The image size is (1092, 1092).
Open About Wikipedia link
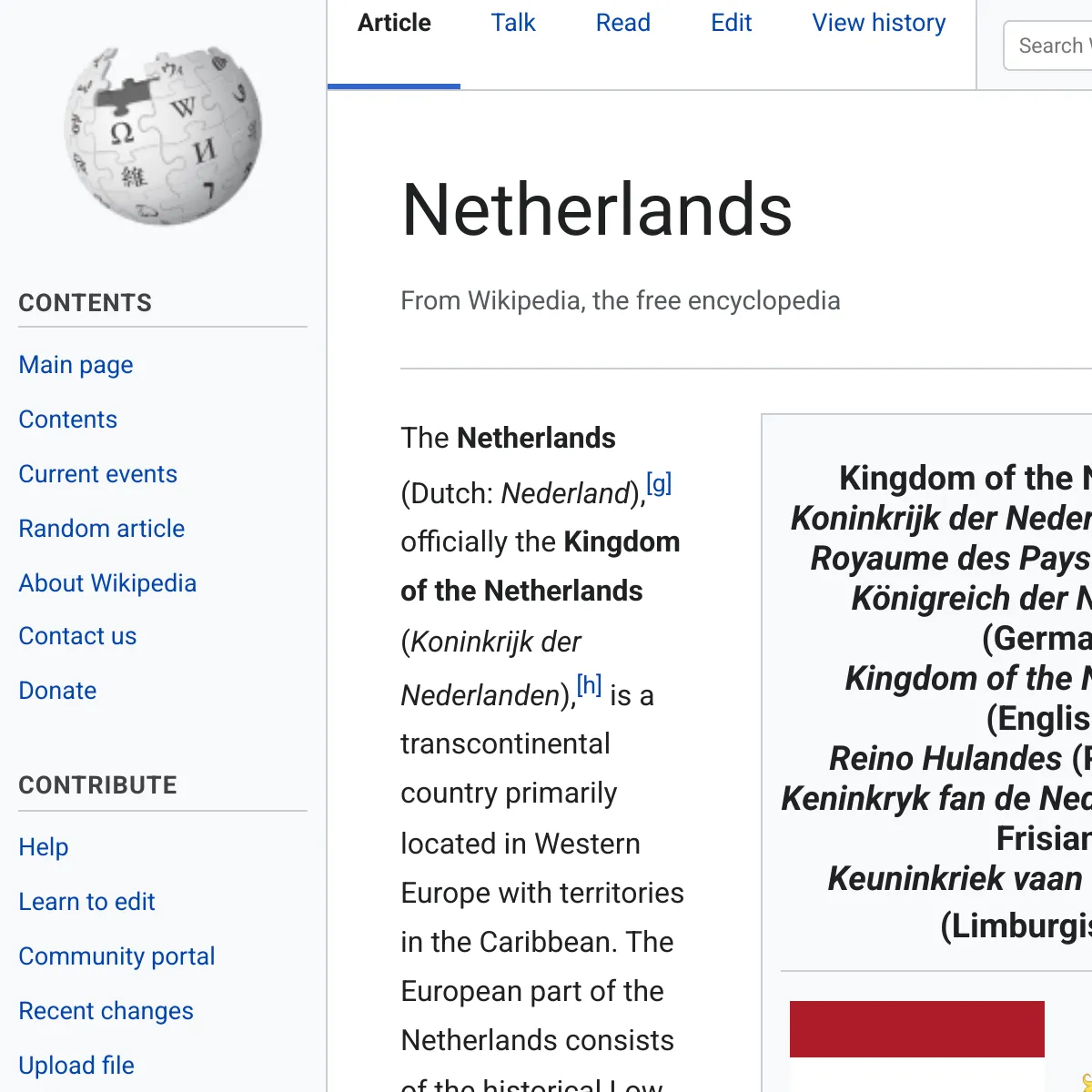(x=107, y=583)
